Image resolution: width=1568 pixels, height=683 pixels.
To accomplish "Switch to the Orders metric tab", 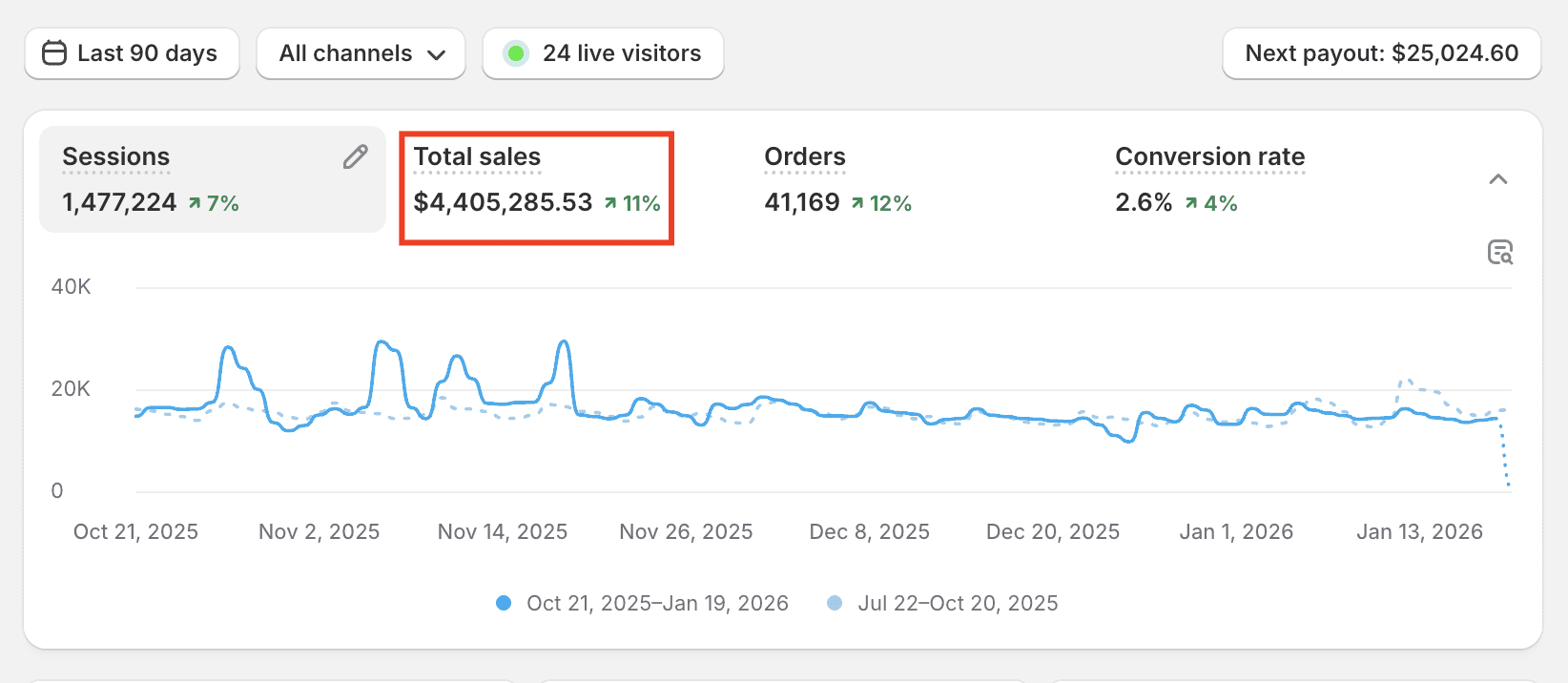I will pyautogui.click(x=837, y=179).
